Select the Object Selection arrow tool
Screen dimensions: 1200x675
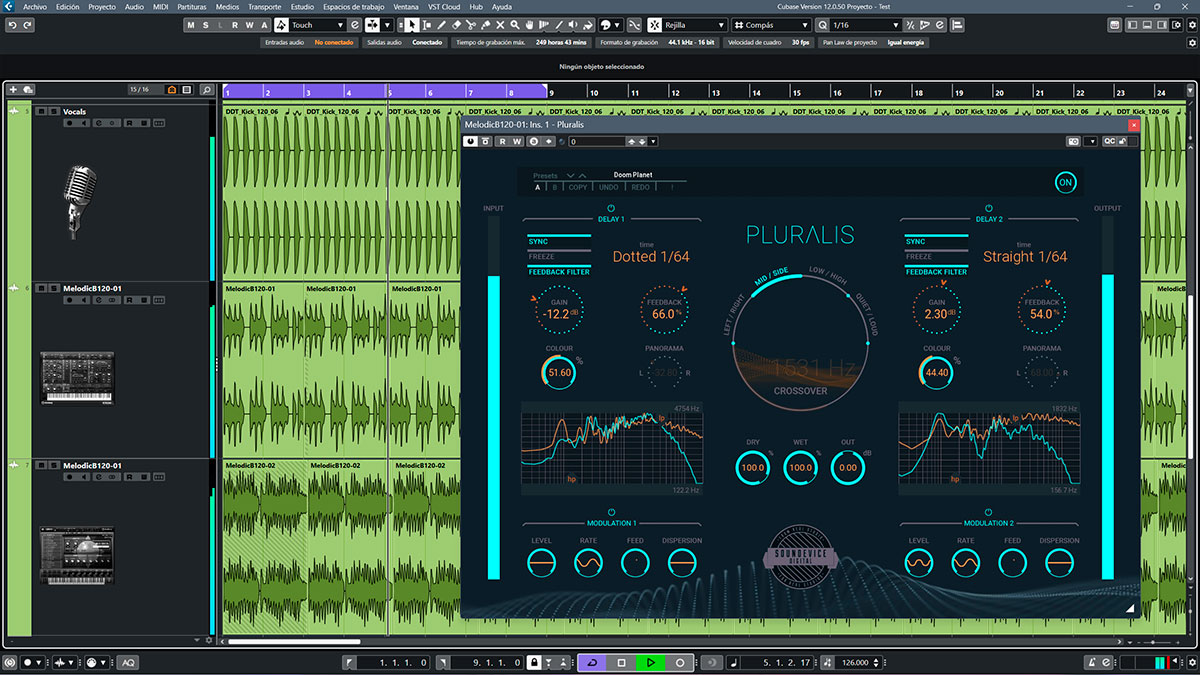point(412,25)
